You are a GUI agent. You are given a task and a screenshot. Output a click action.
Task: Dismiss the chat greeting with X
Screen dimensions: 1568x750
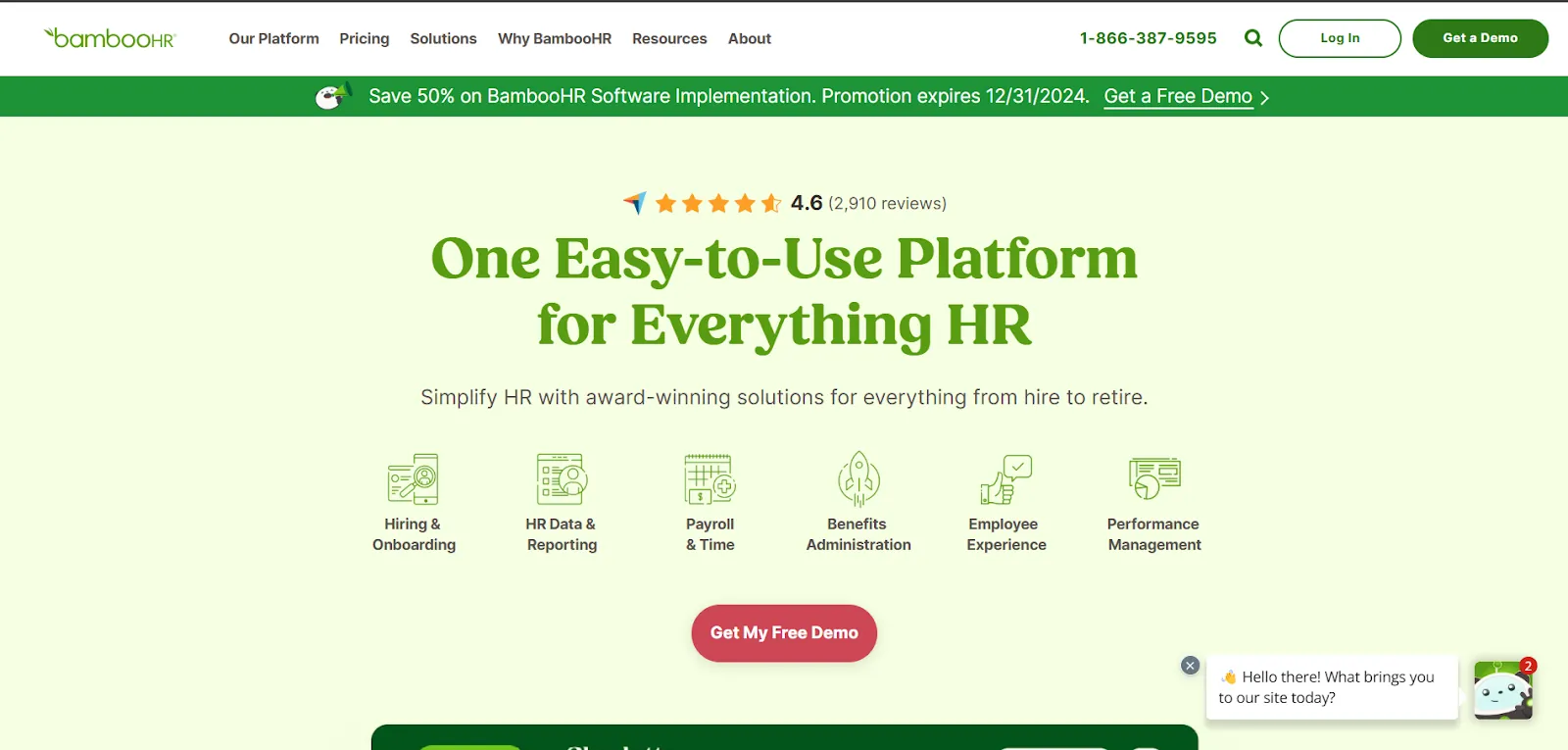tap(1191, 666)
